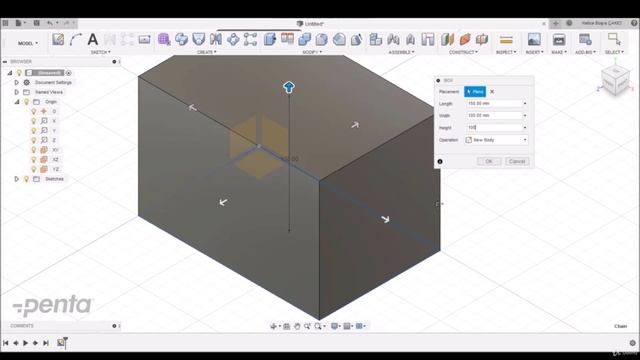This screenshot has height=360, width=640.
Task: Open the MODEL workspace dropdown
Action: (x=28, y=43)
